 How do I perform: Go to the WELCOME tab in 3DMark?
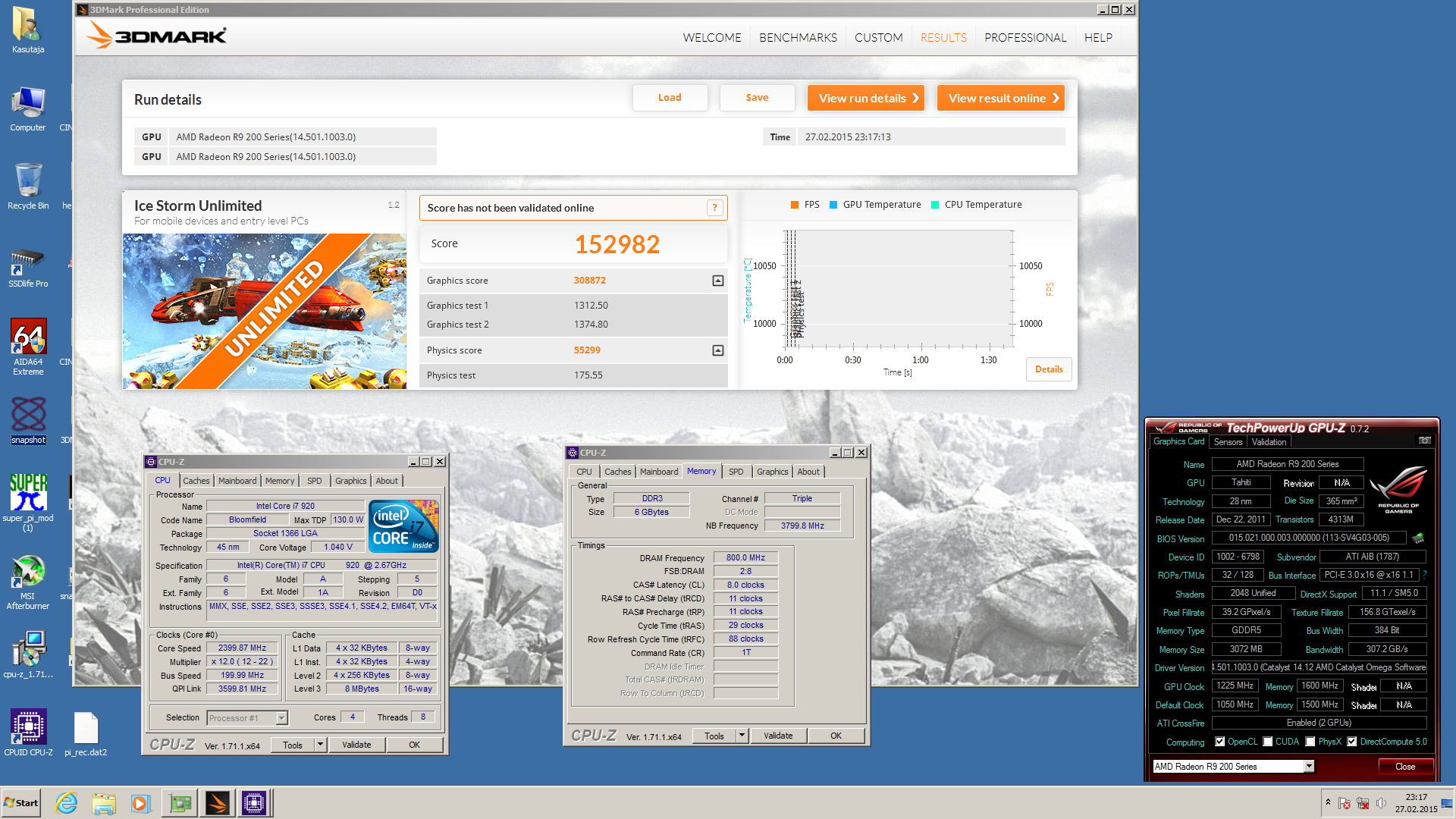pos(712,37)
